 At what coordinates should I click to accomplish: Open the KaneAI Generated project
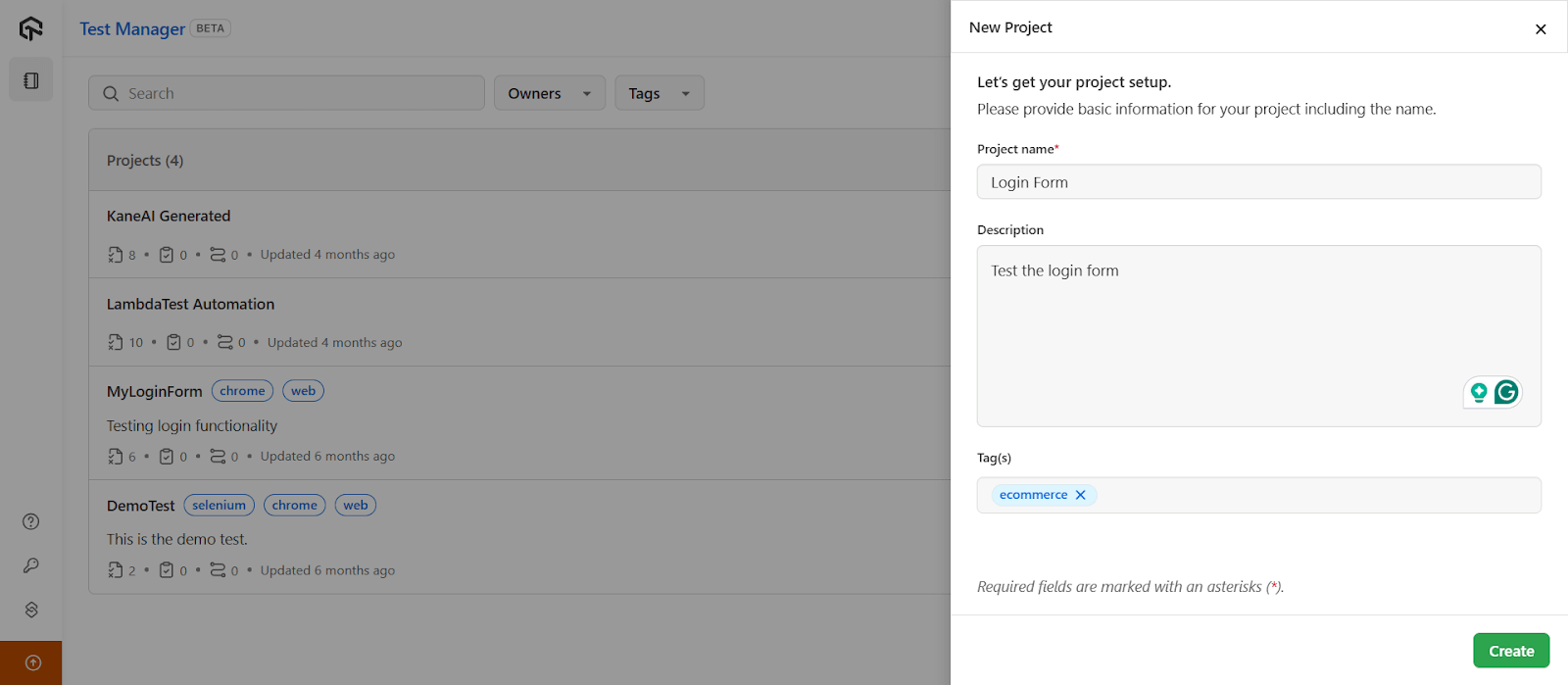pyautogui.click(x=169, y=216)
